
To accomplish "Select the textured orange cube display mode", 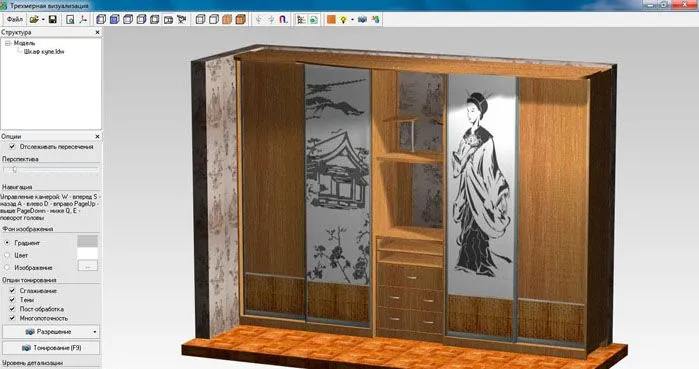I will (x=241, y=20).
